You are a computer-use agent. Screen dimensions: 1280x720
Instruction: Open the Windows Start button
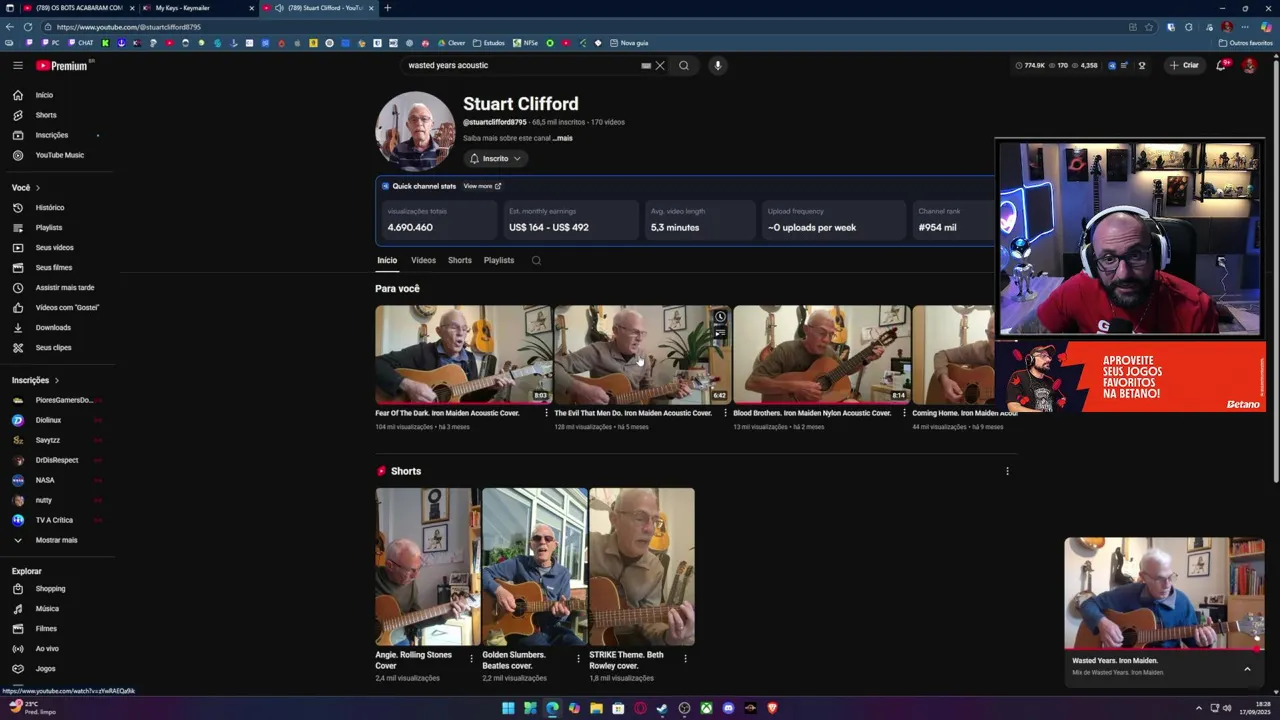click(508, 708)
